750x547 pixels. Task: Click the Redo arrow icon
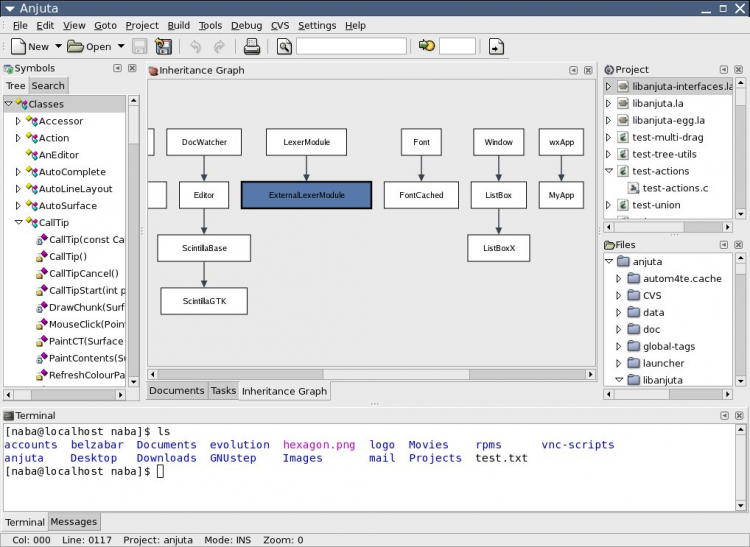click(x=219, y=46)
